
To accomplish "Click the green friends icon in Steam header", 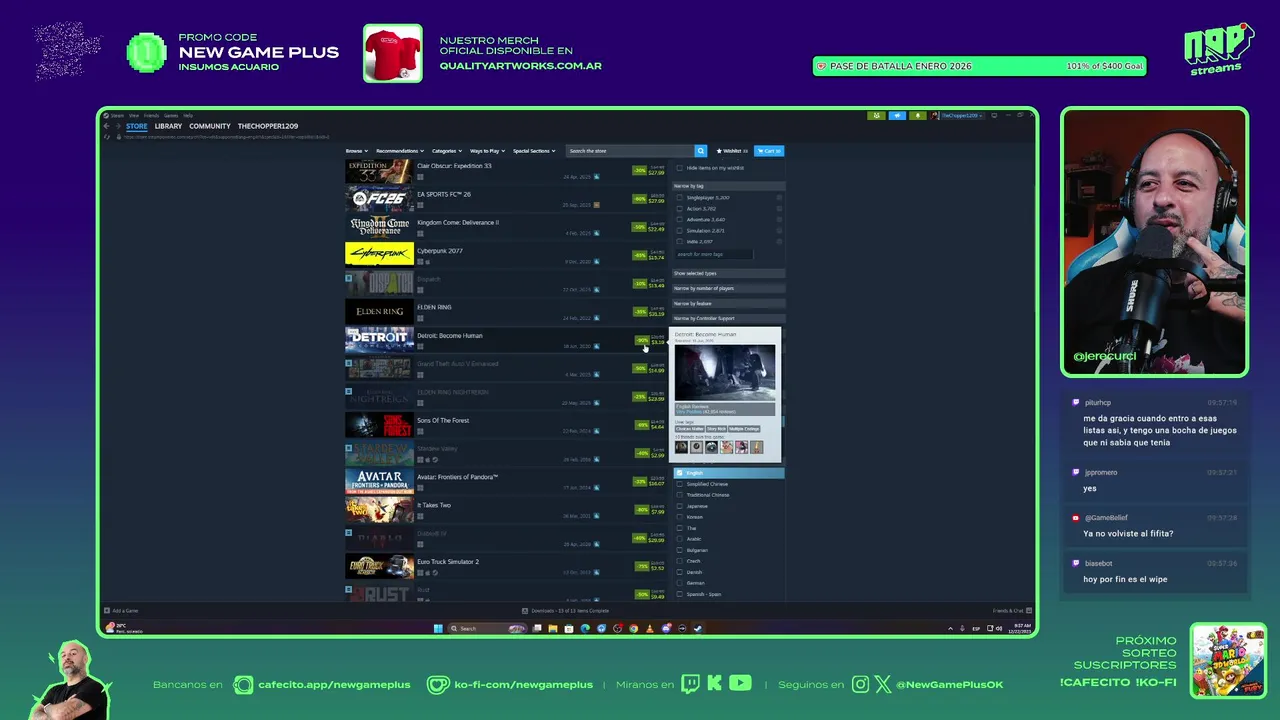I will (x=877, y=115).
